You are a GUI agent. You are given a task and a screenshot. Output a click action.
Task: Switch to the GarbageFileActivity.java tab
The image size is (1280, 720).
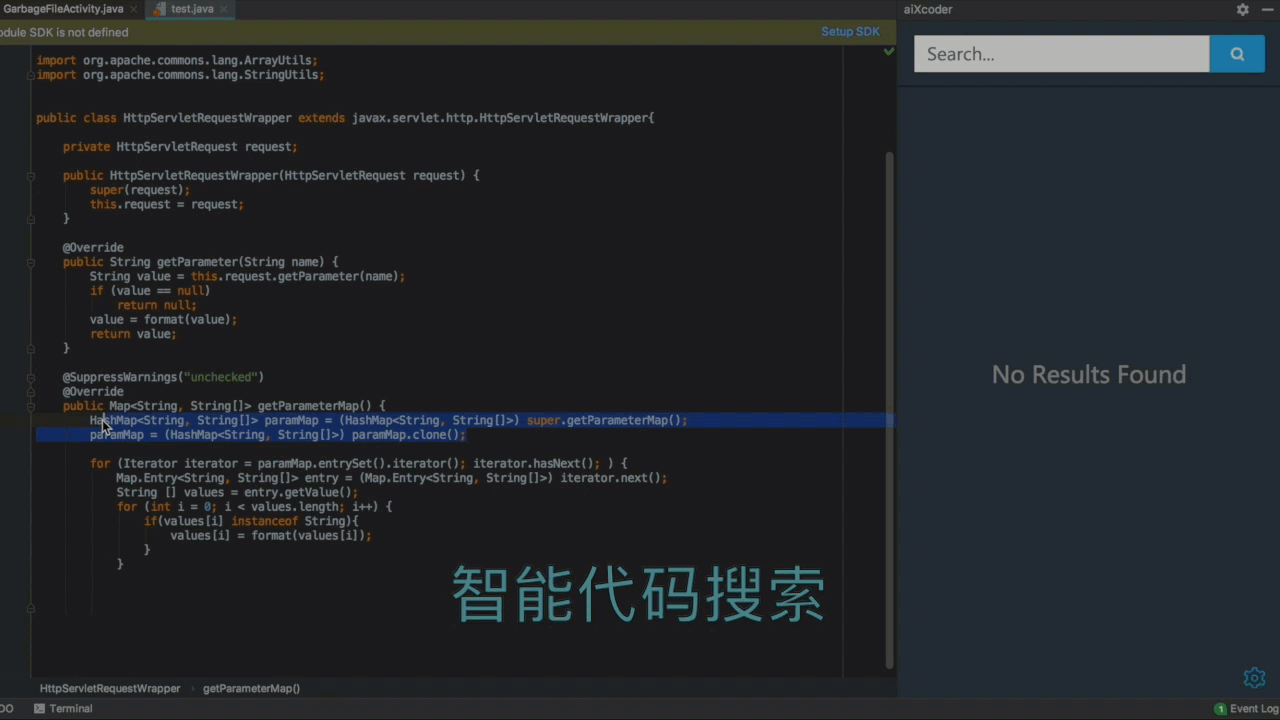point(62,9)
